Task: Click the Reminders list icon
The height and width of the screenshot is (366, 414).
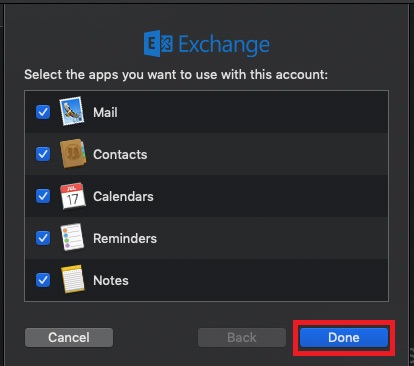Action: (x=72, y=237)
